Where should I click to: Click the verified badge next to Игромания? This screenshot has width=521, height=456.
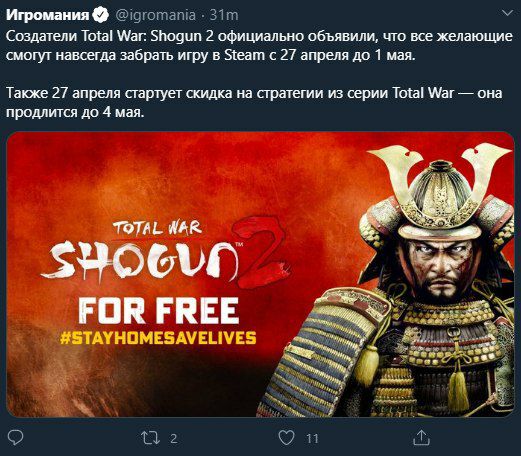tap(101, 15)
